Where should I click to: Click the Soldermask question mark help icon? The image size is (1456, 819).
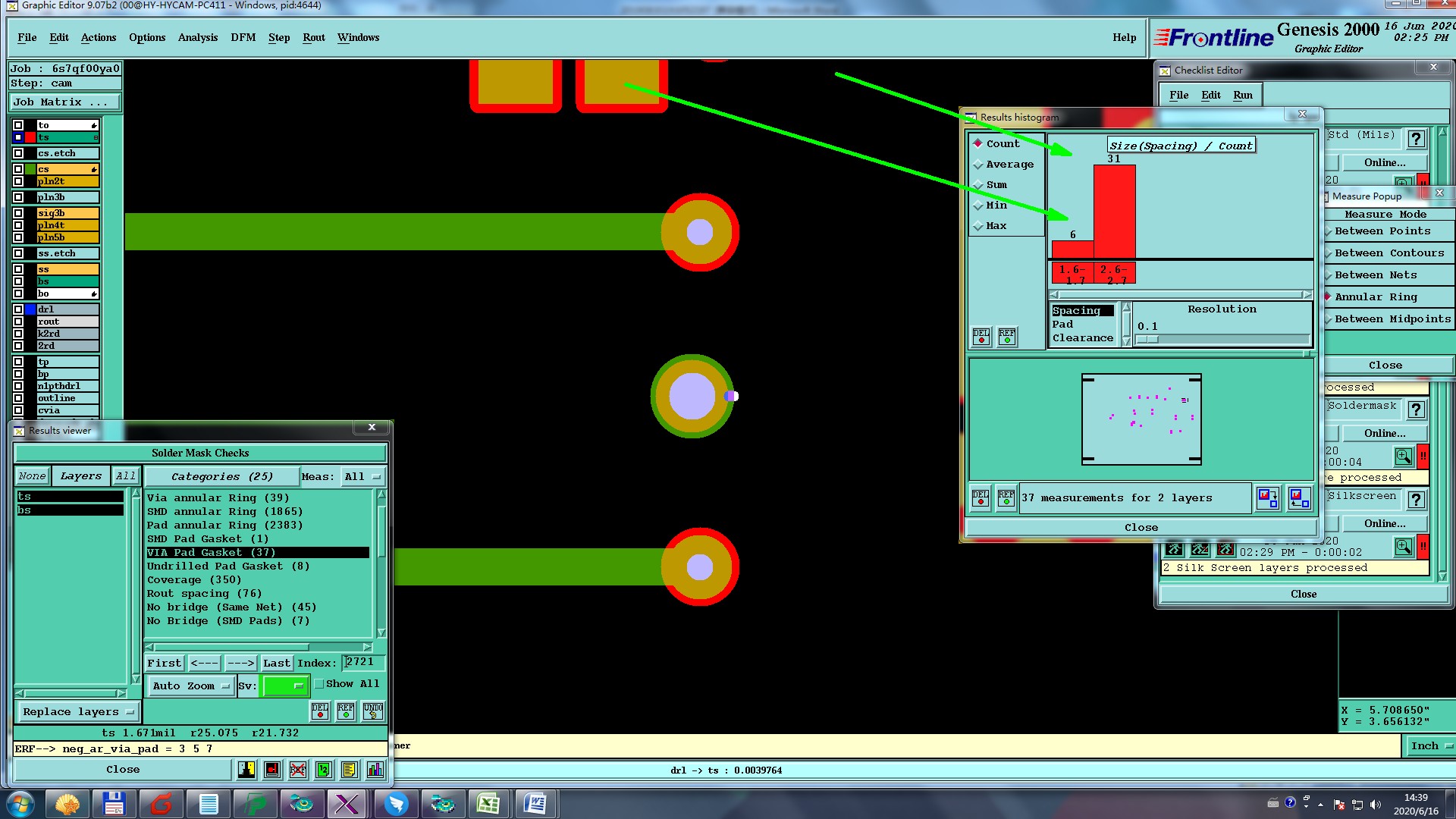click(1416, 410)
